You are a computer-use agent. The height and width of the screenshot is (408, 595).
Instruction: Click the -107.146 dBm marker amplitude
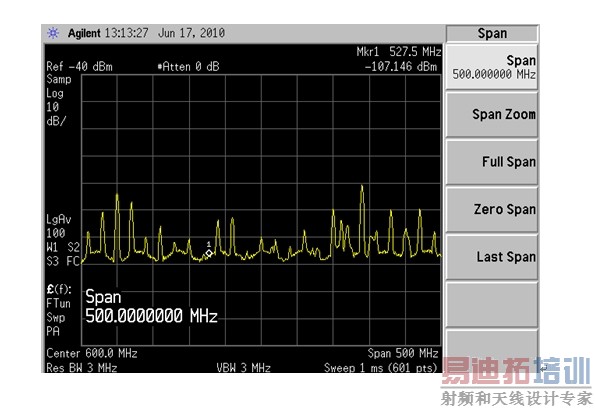click(401, 67)
